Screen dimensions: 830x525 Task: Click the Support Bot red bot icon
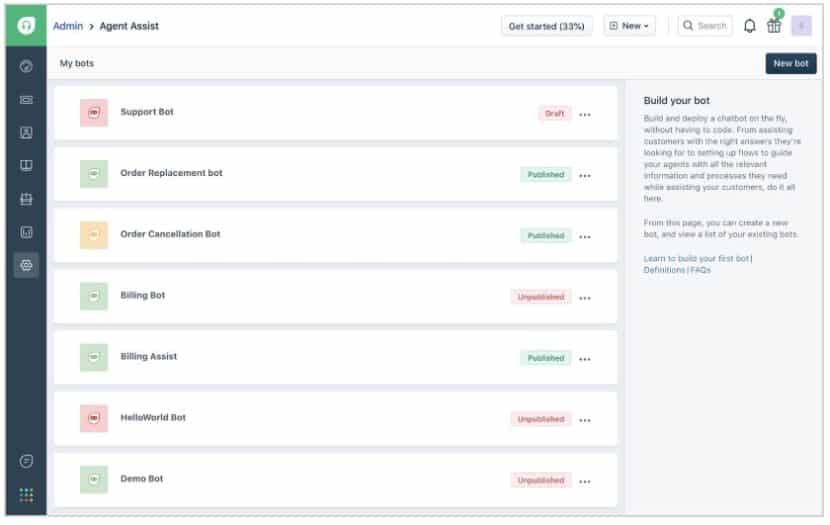coord(94,113)
